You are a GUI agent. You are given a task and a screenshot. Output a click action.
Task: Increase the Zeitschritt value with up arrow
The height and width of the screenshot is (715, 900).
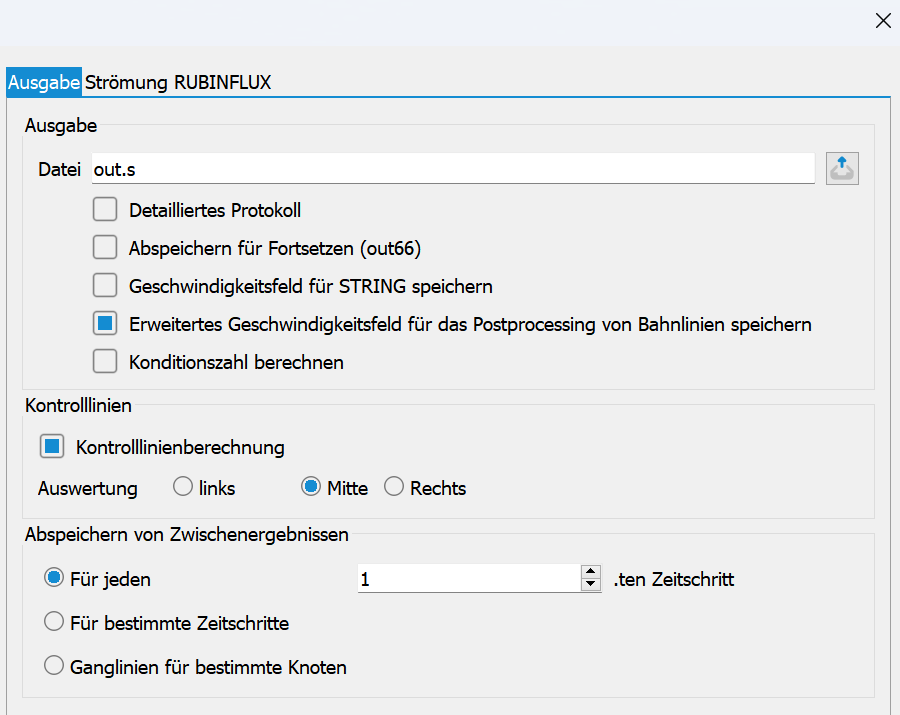pos(590,572)
